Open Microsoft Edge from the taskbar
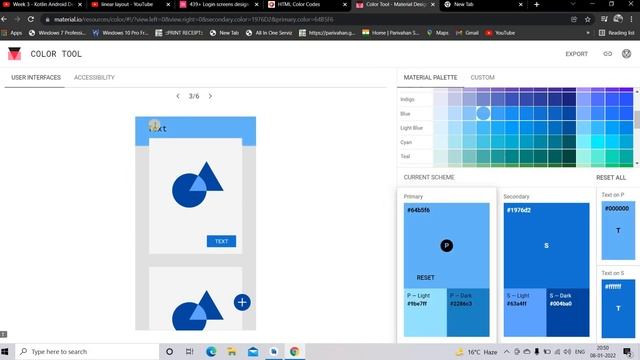Screen dimensions: 640x360 (211, 351)
